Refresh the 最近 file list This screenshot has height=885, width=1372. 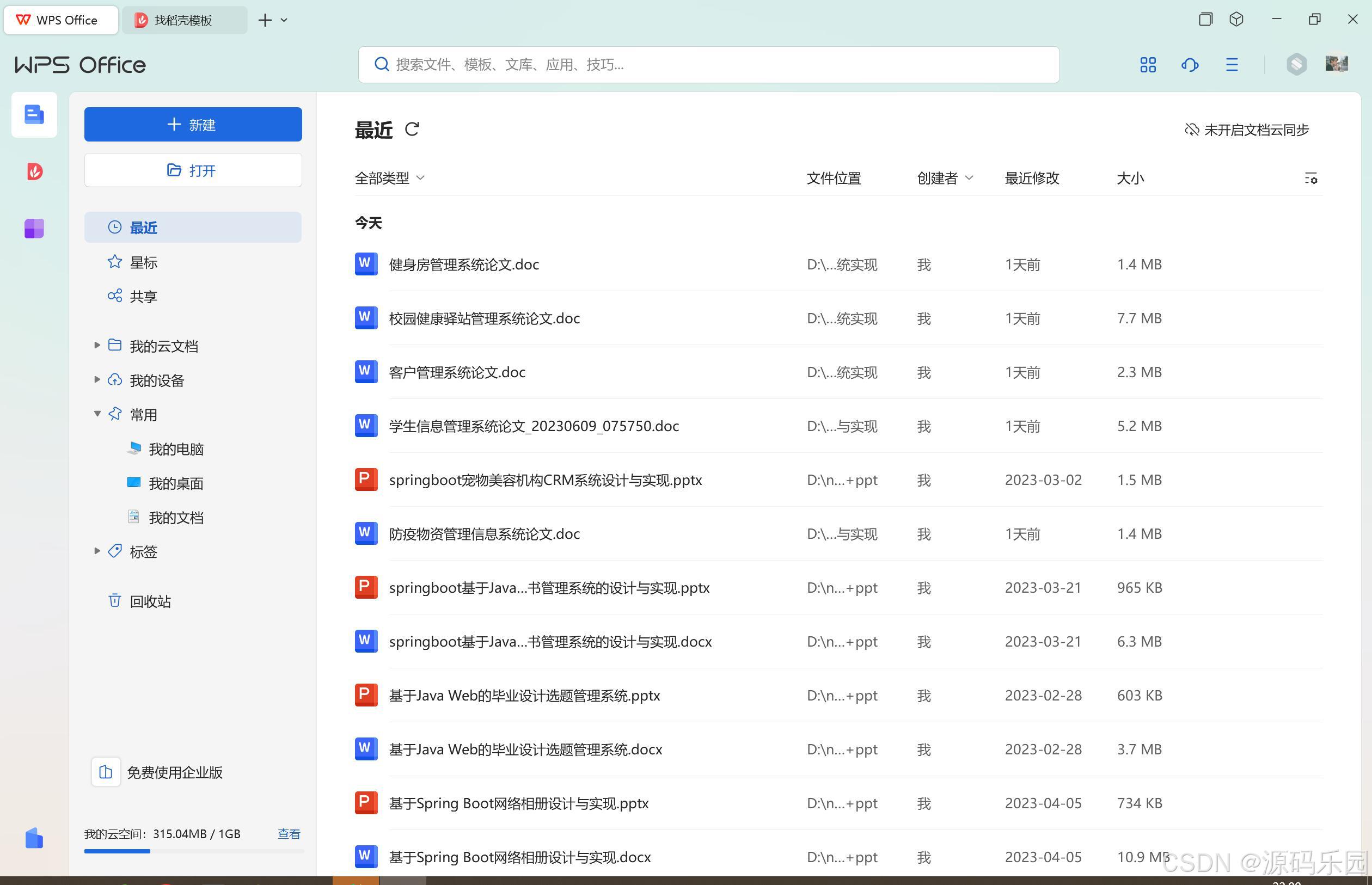point(412,129)
